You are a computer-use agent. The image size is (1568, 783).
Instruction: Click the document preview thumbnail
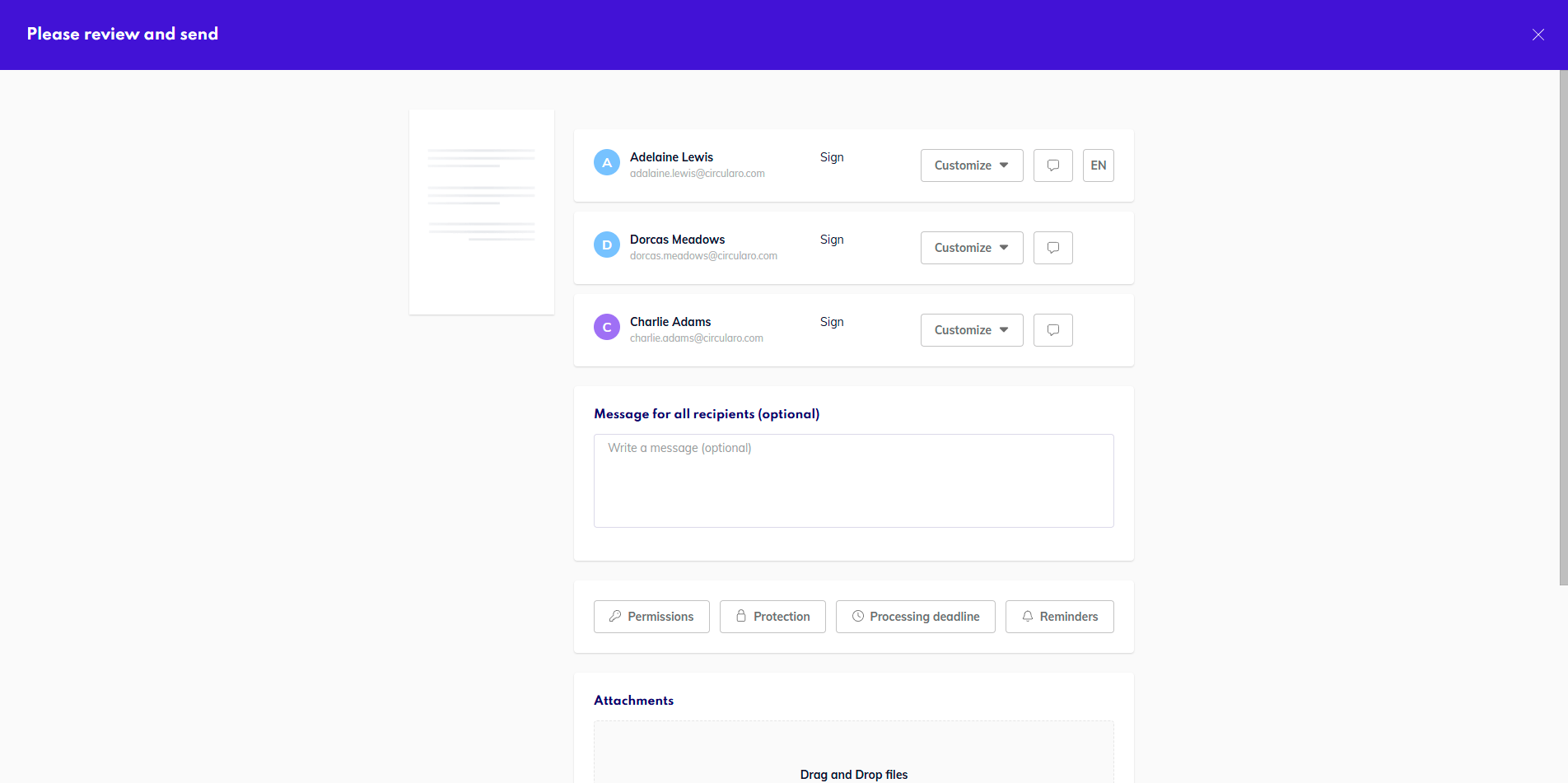[x=482, y=212]
